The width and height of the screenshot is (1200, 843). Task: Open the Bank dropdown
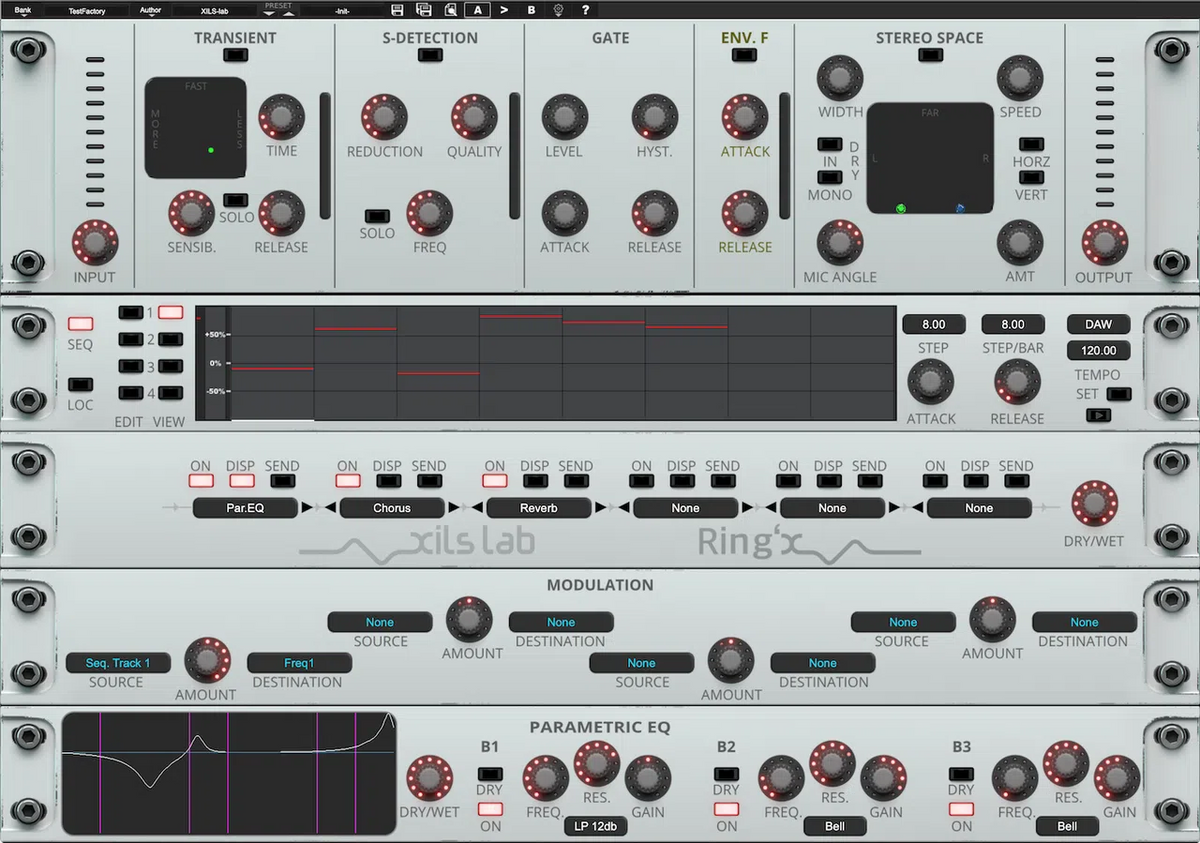22,9
